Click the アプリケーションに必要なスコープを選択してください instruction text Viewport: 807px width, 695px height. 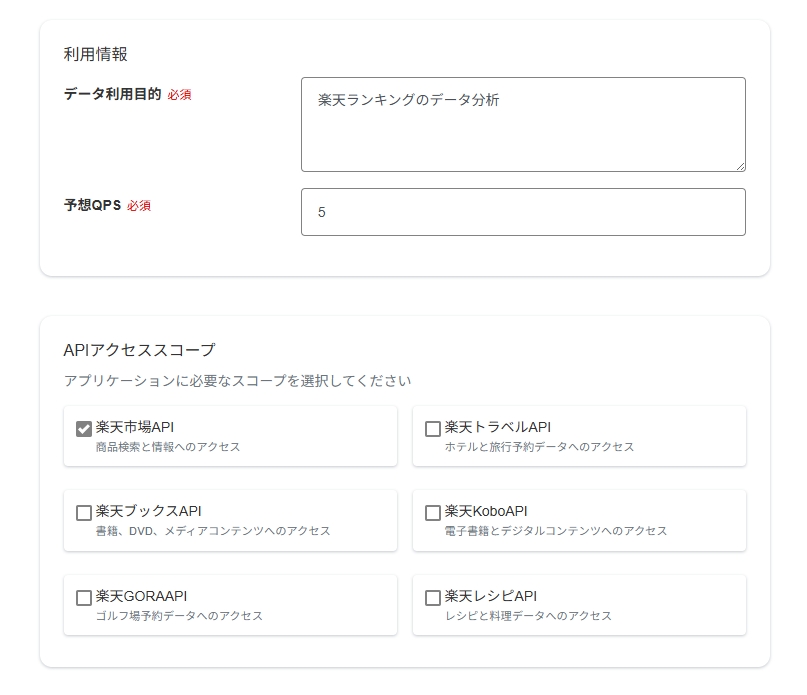[x=237, y=381]
